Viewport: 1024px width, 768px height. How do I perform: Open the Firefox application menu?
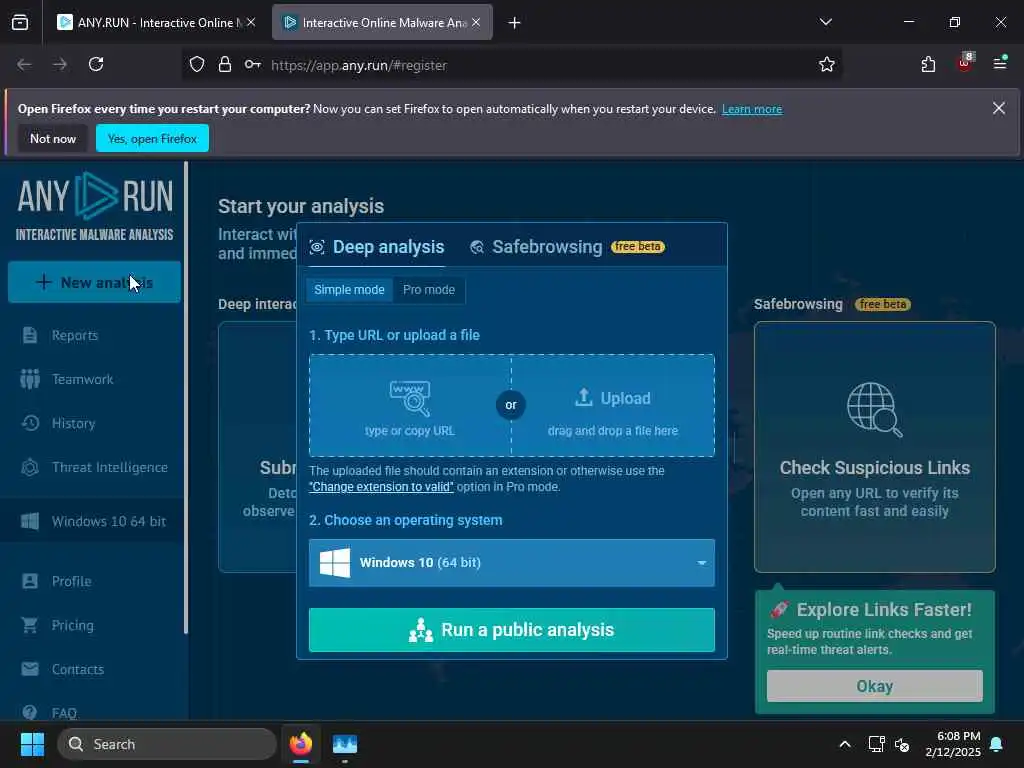tap(1000, 63)
